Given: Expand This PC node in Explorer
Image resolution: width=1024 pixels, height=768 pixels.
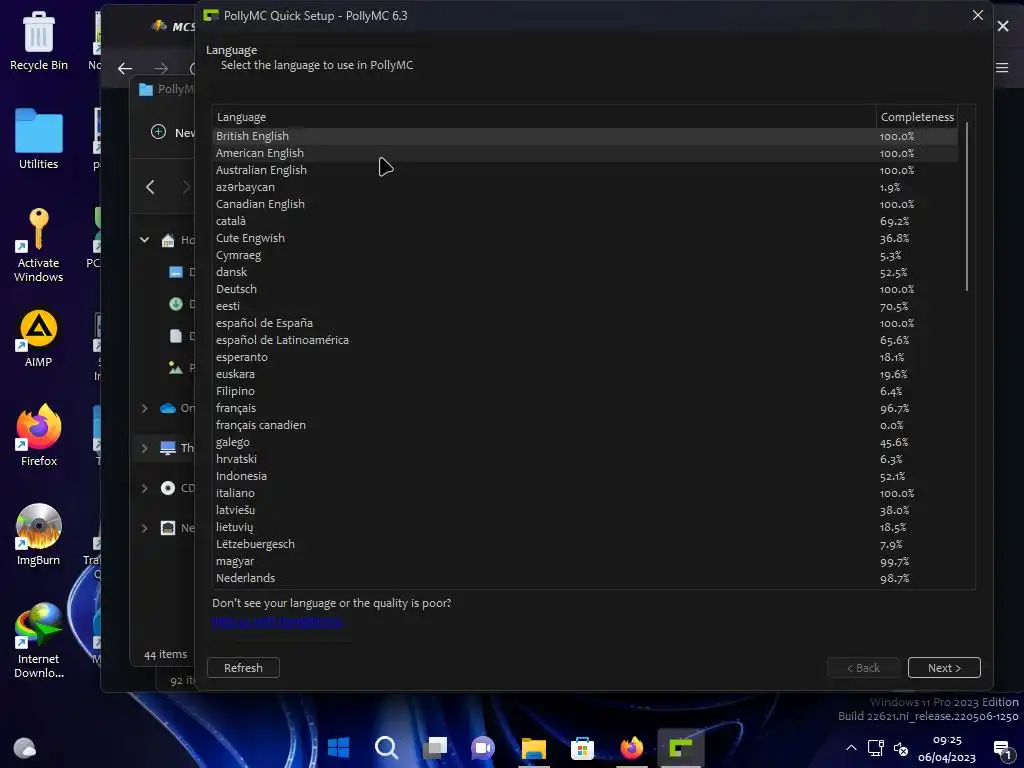Looking at the screenshot, I should point(144,448).
